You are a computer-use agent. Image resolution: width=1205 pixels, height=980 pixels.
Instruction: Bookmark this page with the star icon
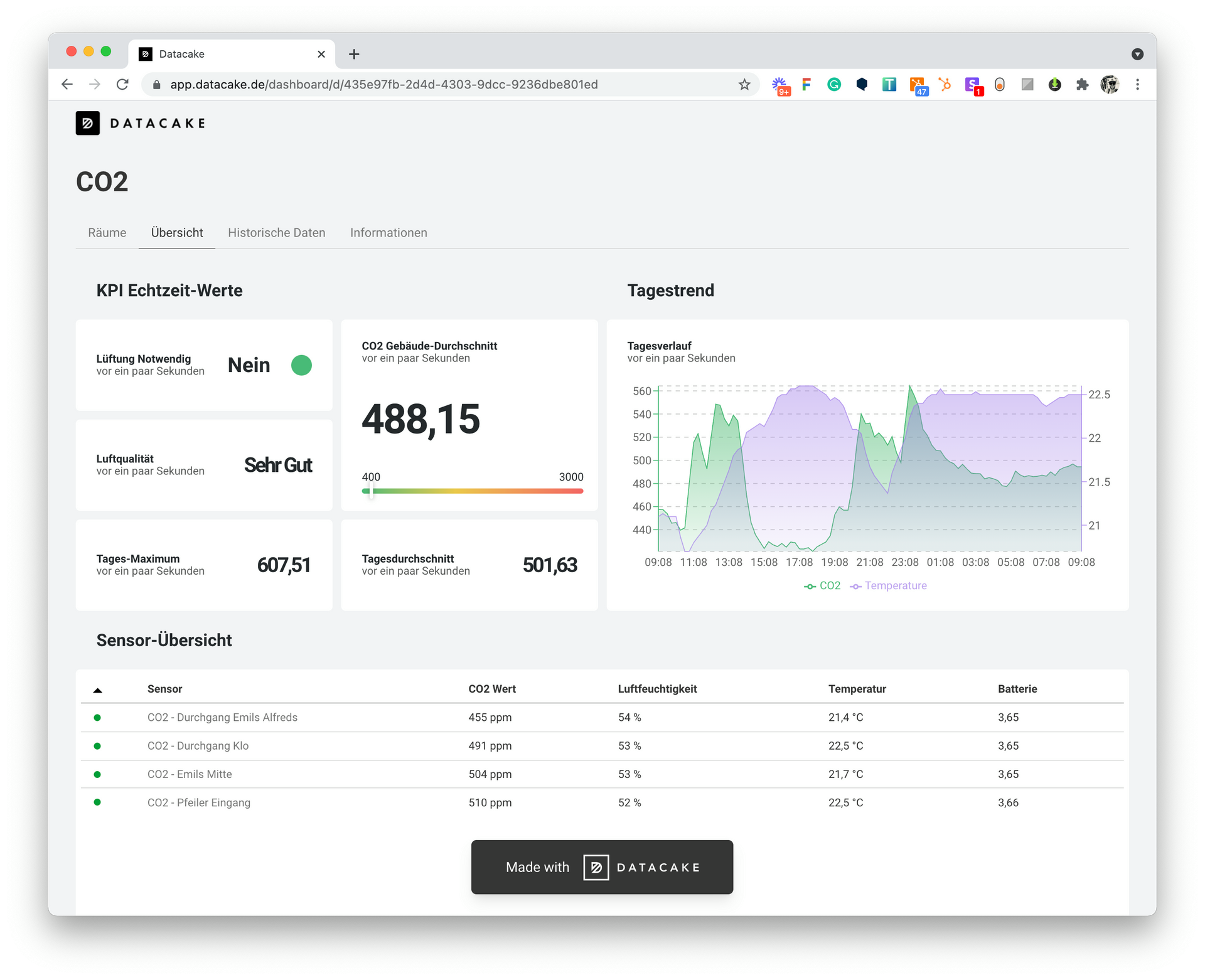click(744, 85)
